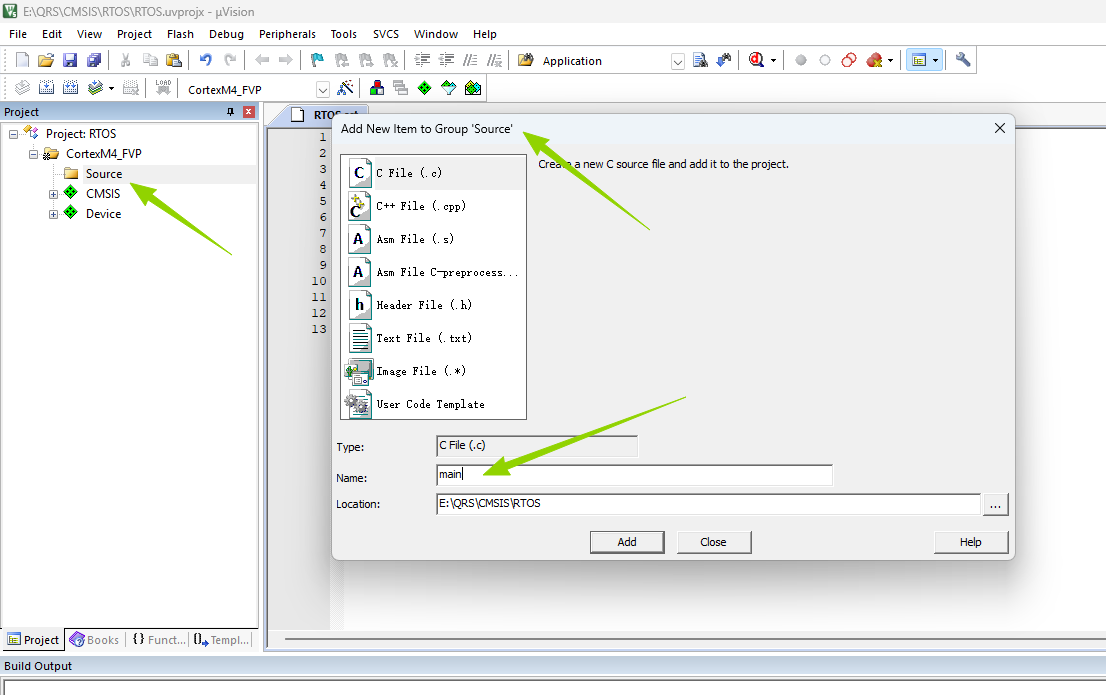Open the Application search combo box dropdown
1106x695 pixels.
point(677,61)
